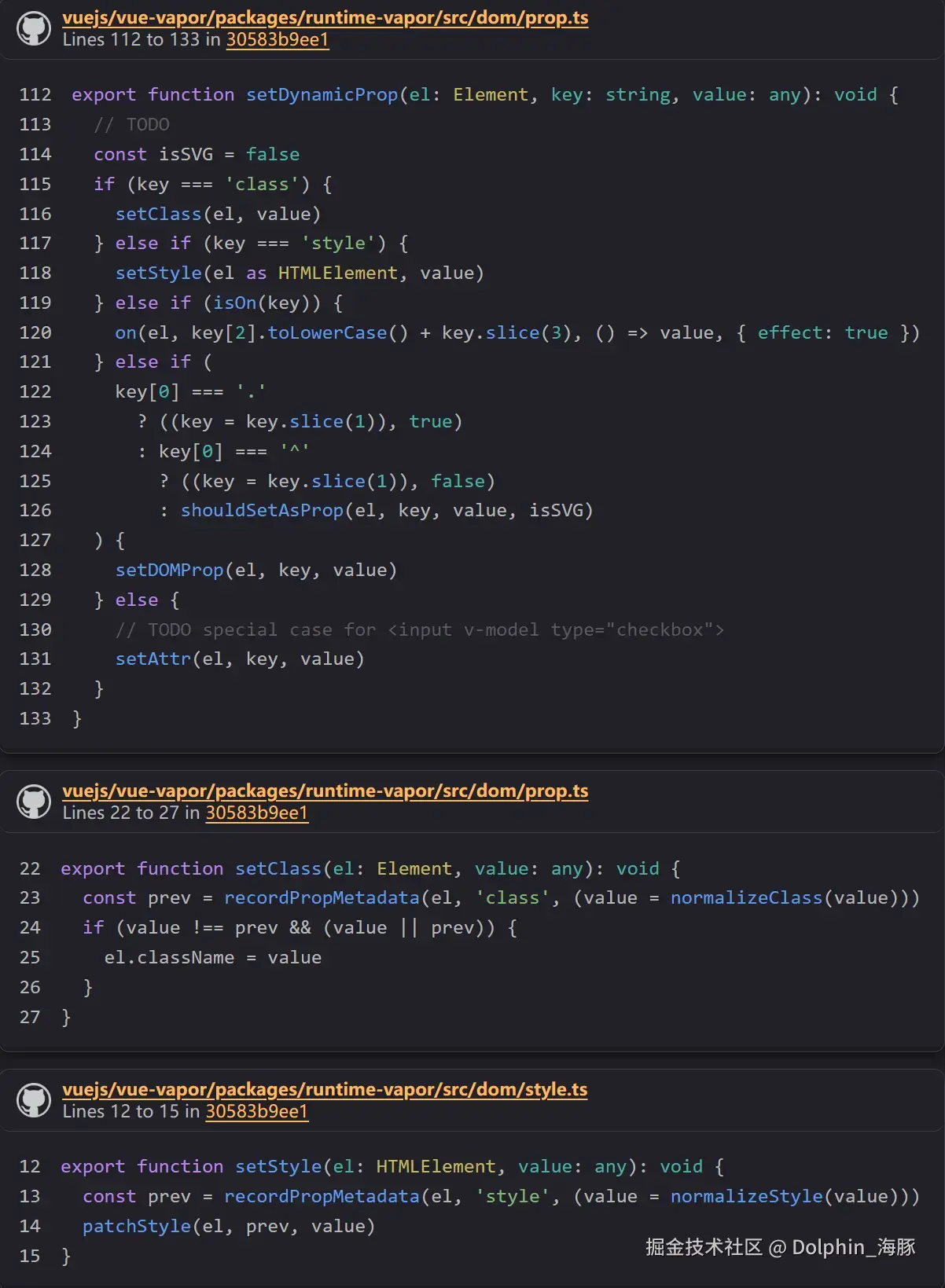
Task: Click TODO special case checkbox comment
Action: 420,630
